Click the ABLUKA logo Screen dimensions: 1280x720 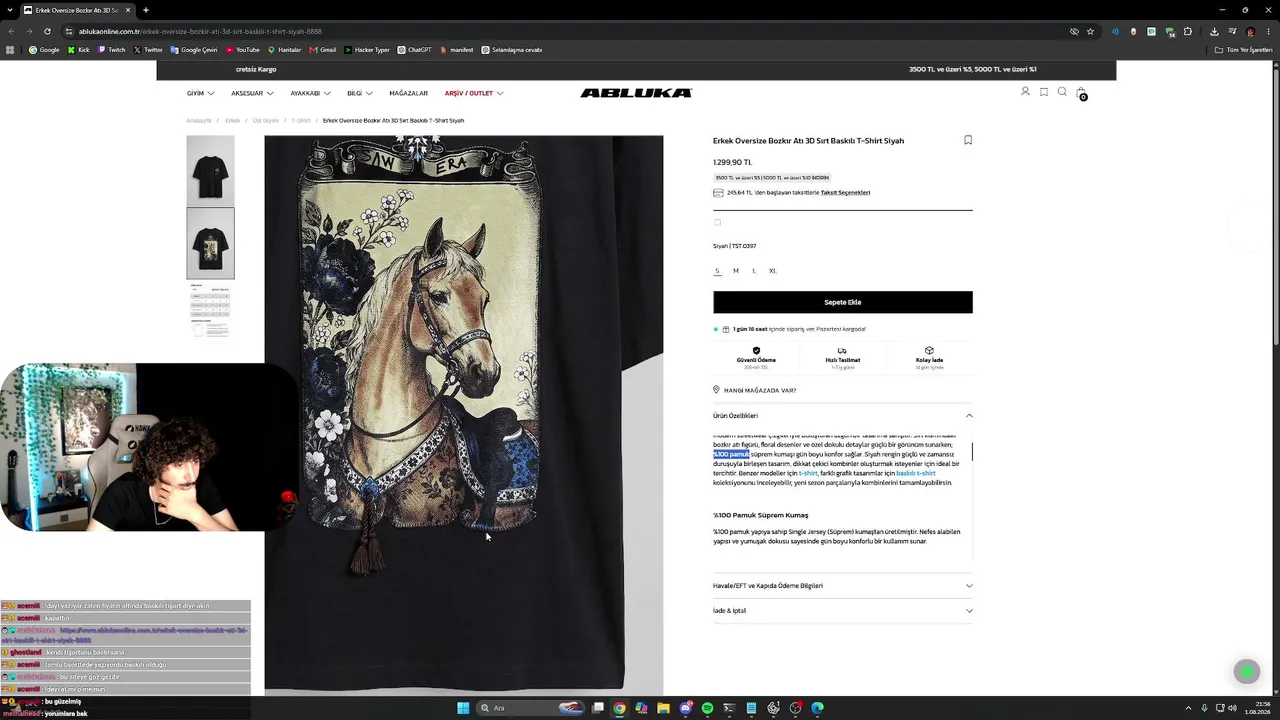coord(636,93)
